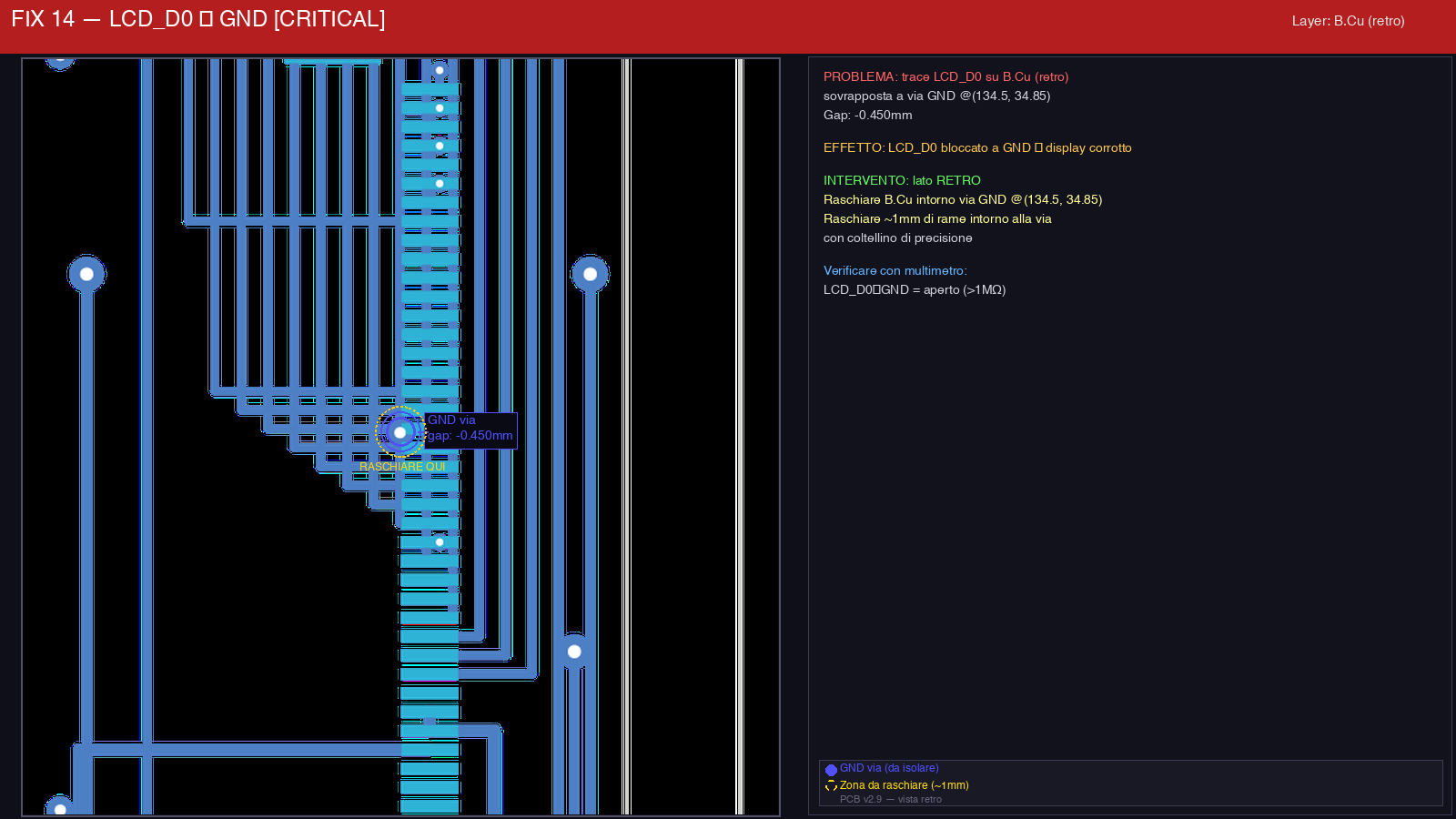Select the large via at upper left of board
The height and width of the screenshot is (819, 1456).
86,274
